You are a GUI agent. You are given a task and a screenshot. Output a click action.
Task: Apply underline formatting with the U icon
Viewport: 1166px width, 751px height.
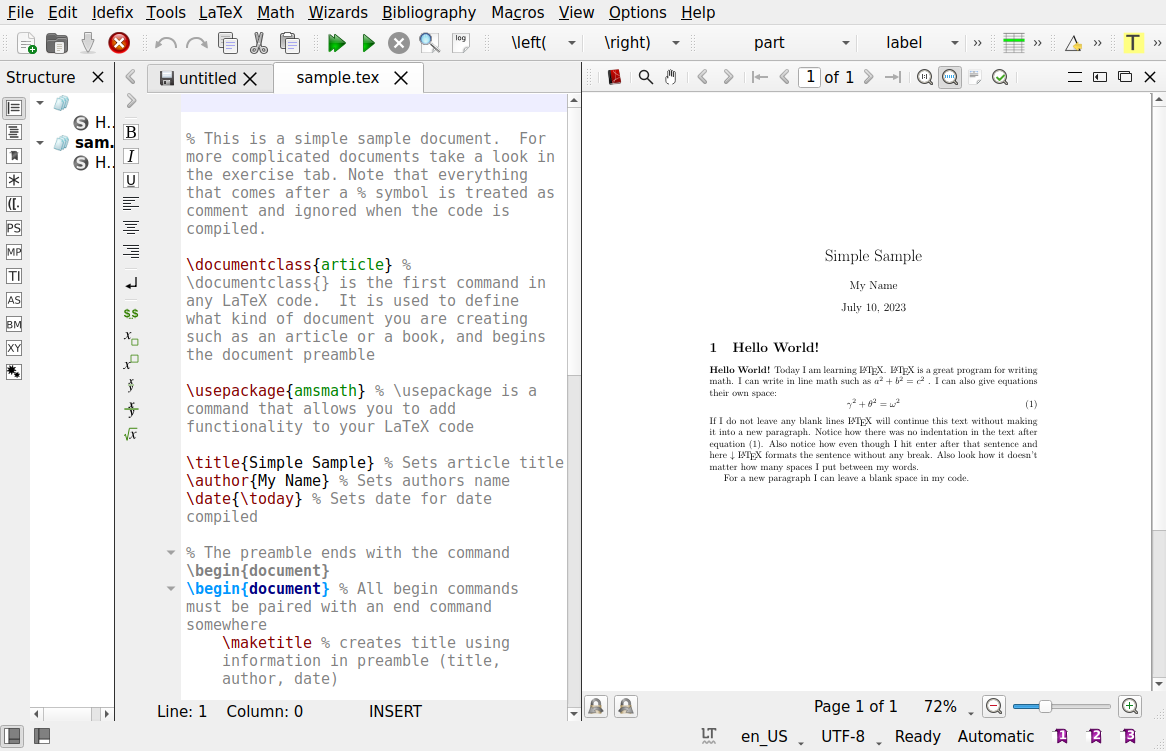pyautogui.click(x=131, y=180)
